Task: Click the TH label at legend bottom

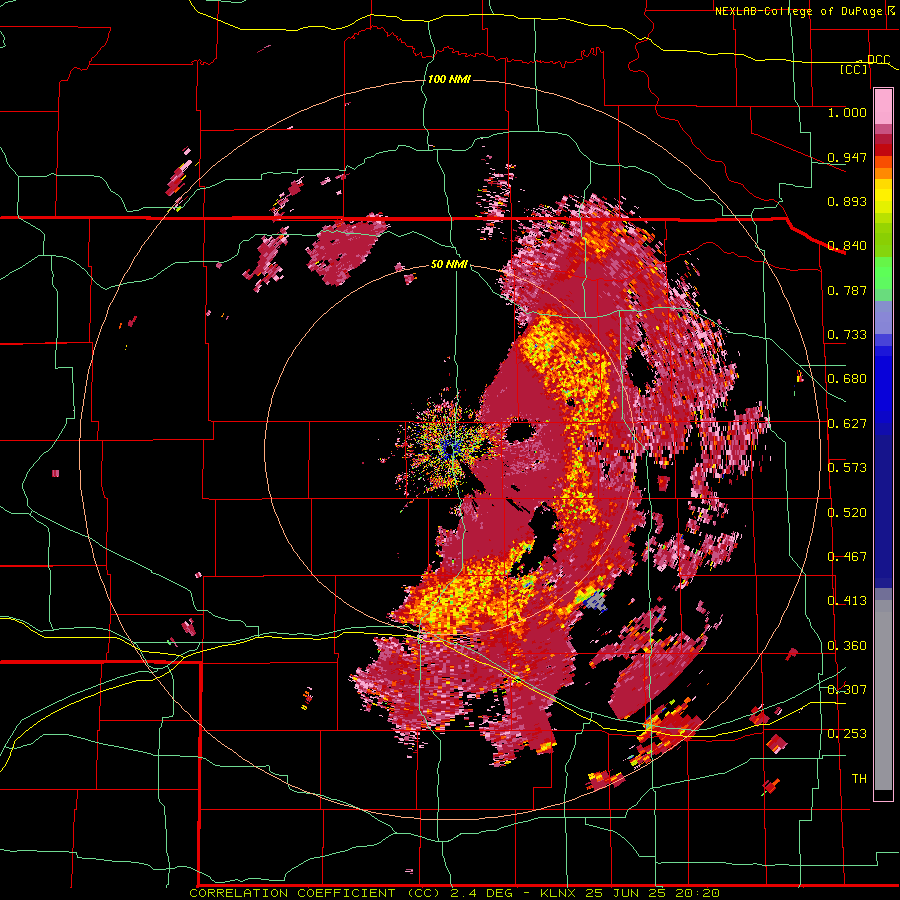Action: (x=859, y=779)
